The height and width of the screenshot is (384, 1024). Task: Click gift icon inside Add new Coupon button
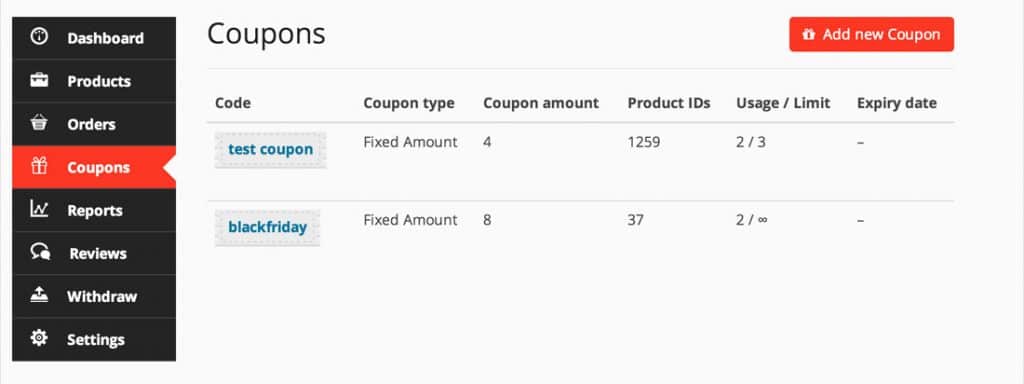[x=808, y=35]
